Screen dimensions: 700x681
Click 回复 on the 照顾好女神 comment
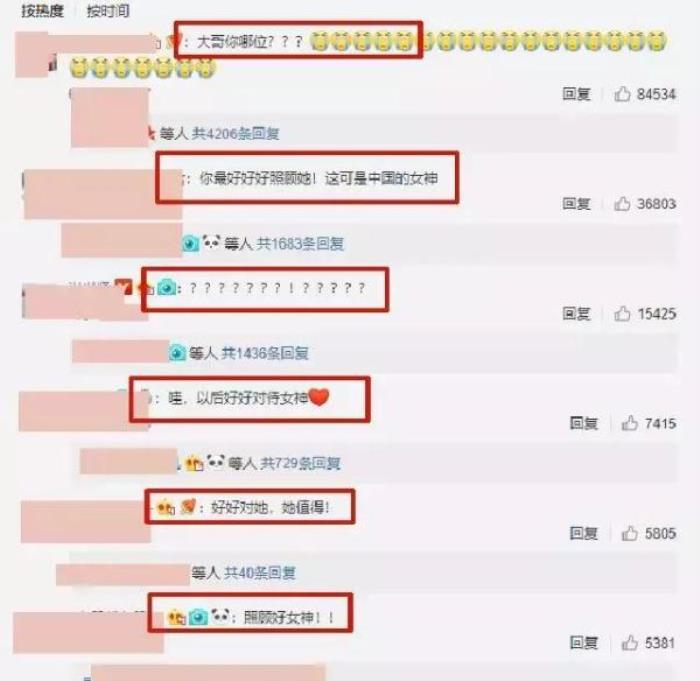[x=583, y=643]
